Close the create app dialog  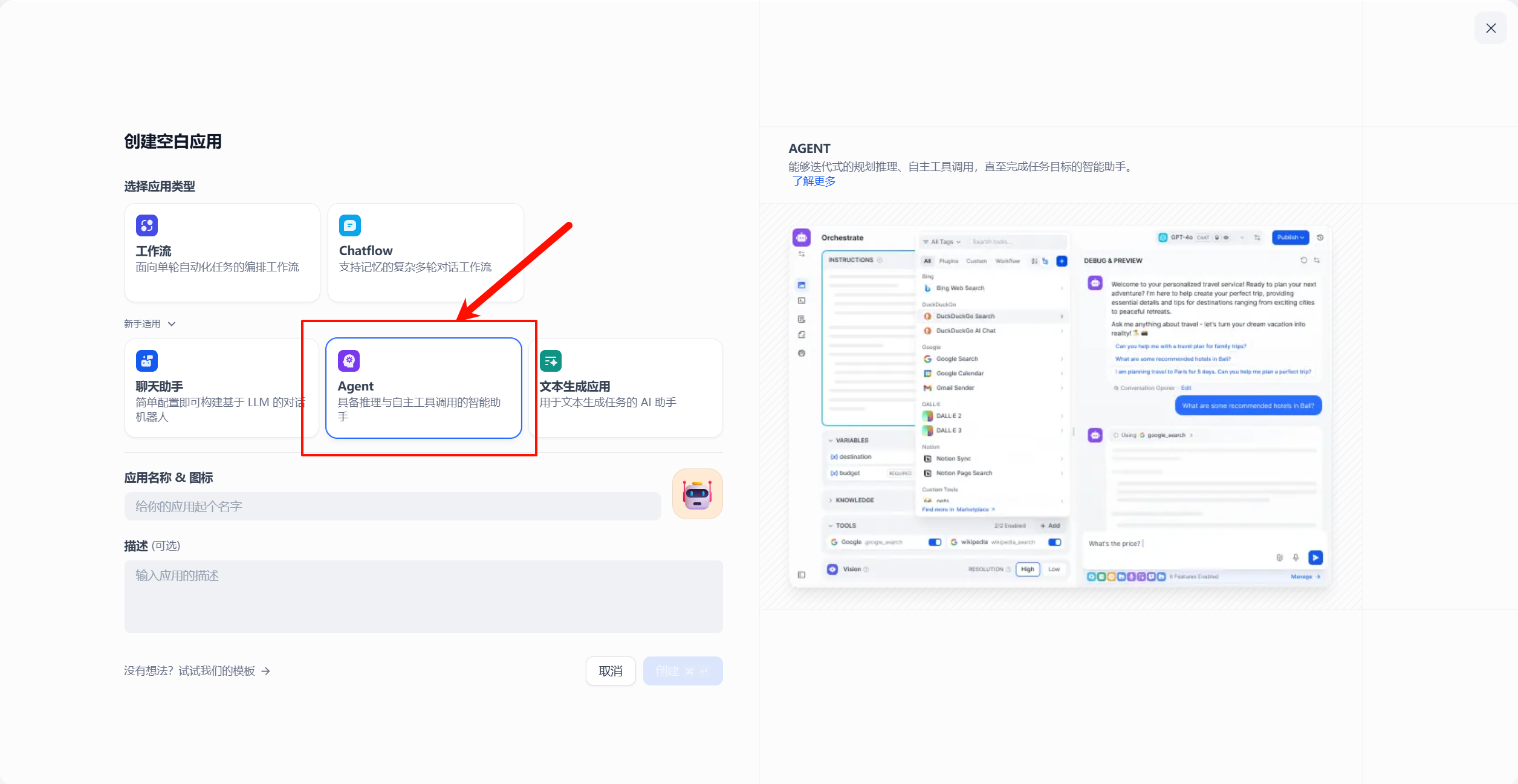click(x=1490, y=28)
